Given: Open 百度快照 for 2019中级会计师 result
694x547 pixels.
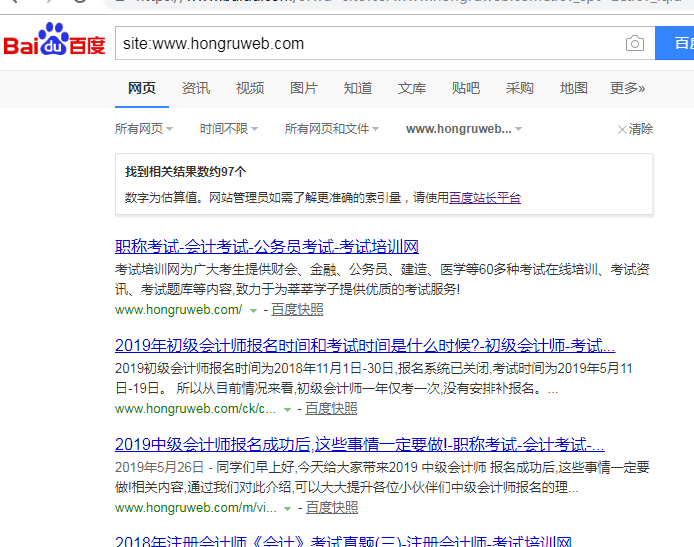Looking at the screenshot, I should pyautogui.click(x=332, y=508).
